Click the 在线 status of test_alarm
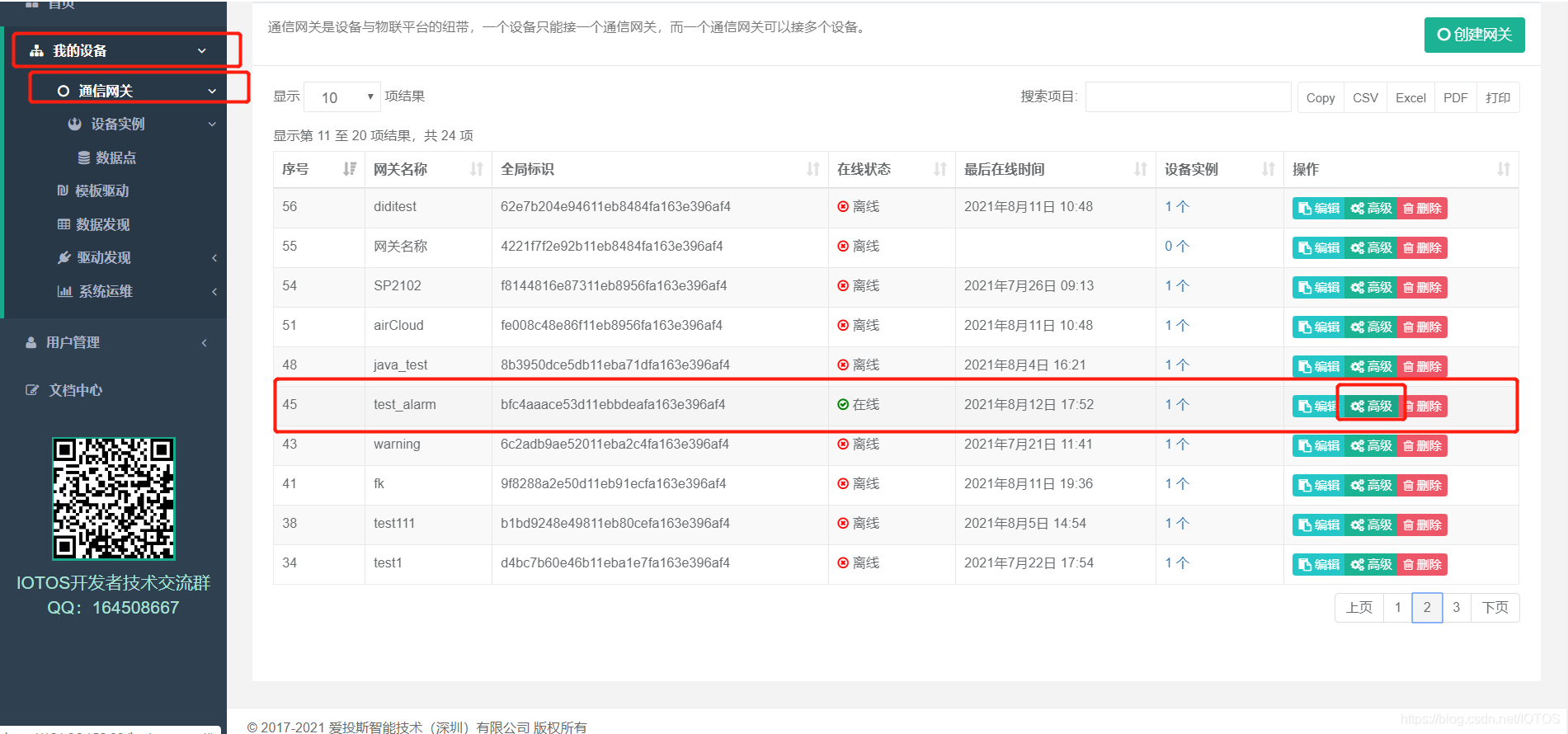1568x734 pixels. (859, 404)
